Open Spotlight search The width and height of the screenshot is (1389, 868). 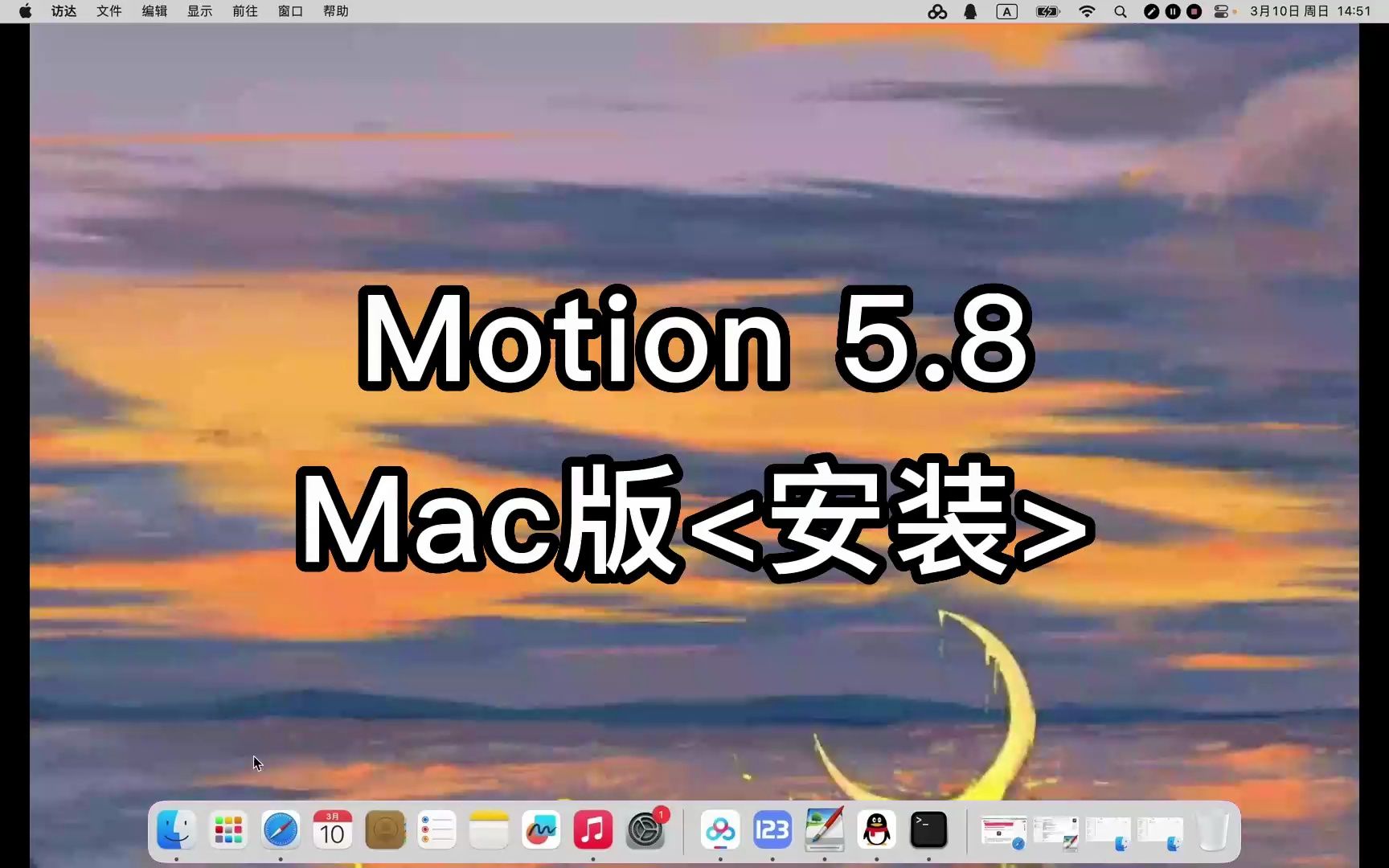pos(1121,11)
